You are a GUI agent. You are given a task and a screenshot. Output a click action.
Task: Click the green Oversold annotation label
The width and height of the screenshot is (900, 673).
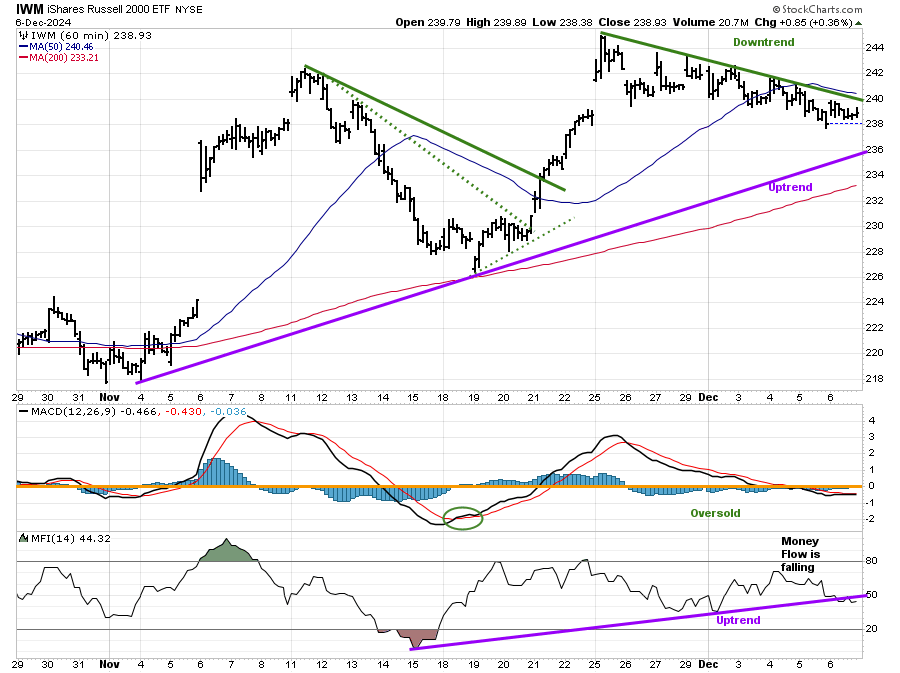[715, 513]
